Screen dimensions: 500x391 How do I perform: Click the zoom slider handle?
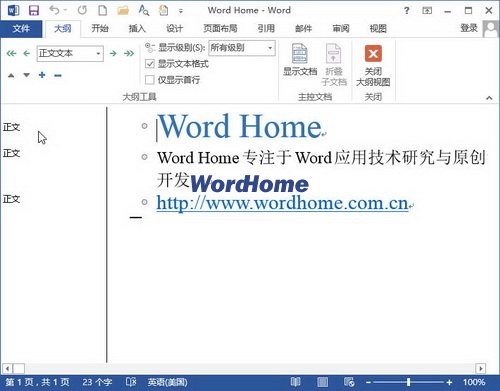point(408,382)
